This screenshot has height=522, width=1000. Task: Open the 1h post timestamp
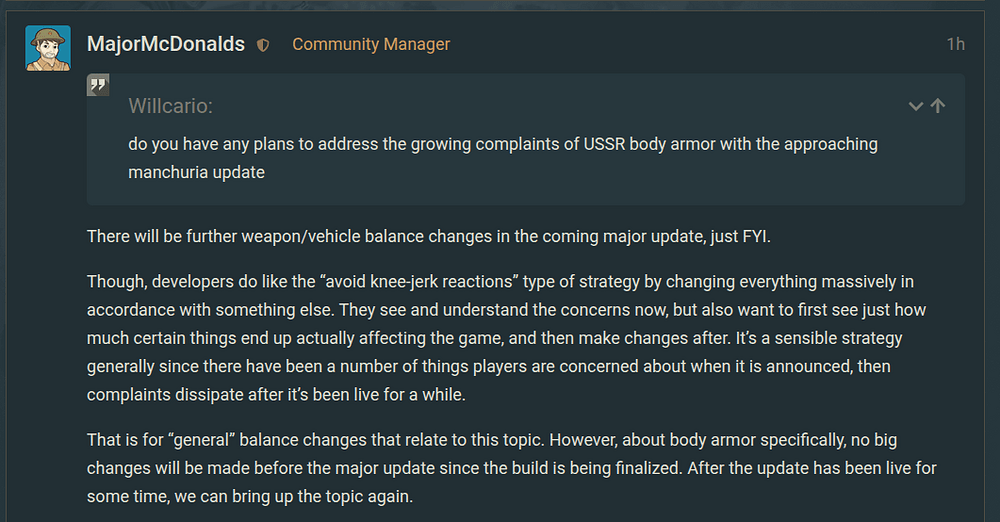click(955, 44)
